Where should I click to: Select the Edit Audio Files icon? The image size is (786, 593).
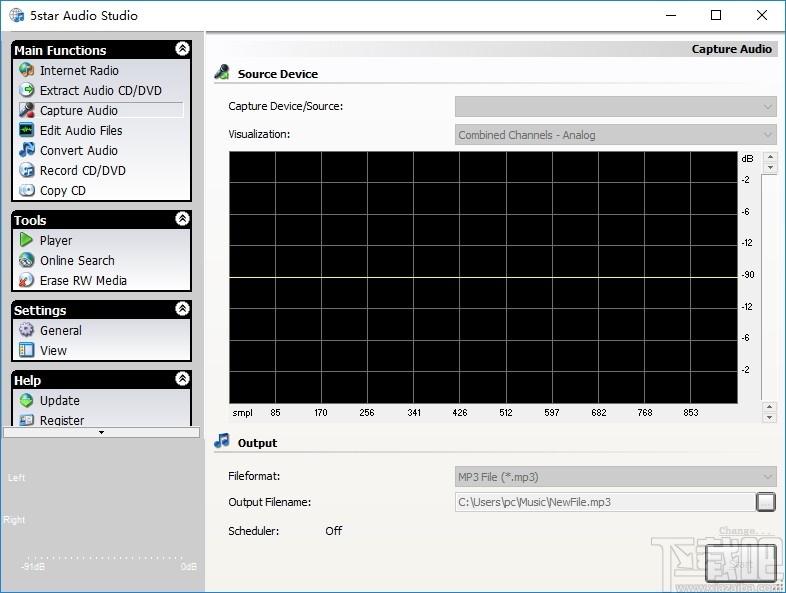pos(27,131)
